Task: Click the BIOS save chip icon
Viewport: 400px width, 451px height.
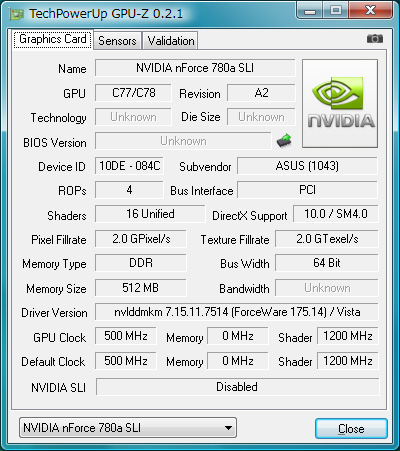Action: pos(284,141)
